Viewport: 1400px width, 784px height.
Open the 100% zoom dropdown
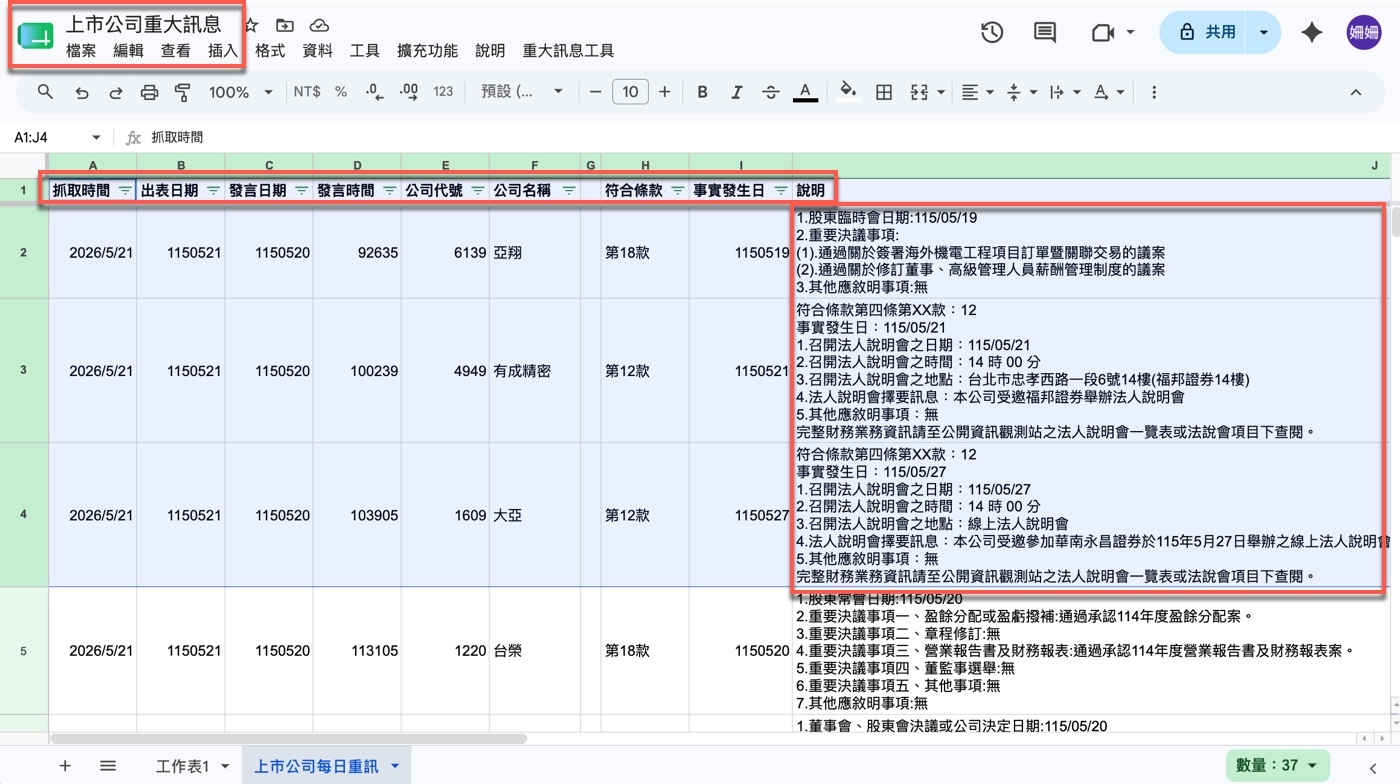[x=240, y=92]
